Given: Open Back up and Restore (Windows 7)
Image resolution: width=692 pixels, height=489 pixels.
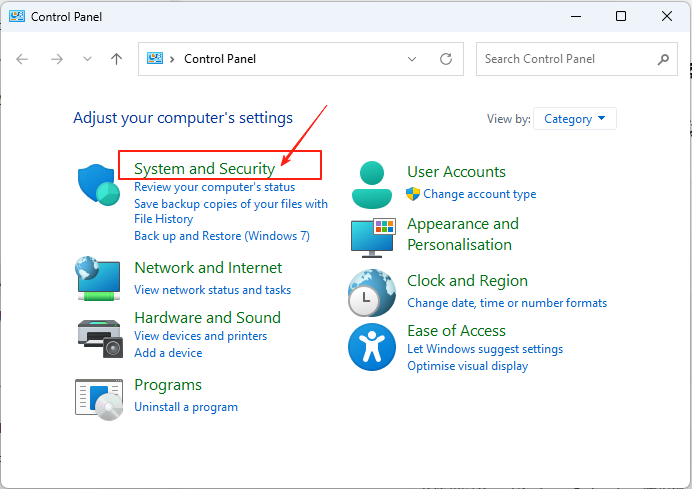Looking at the screenshot, I should click(222, 236).
